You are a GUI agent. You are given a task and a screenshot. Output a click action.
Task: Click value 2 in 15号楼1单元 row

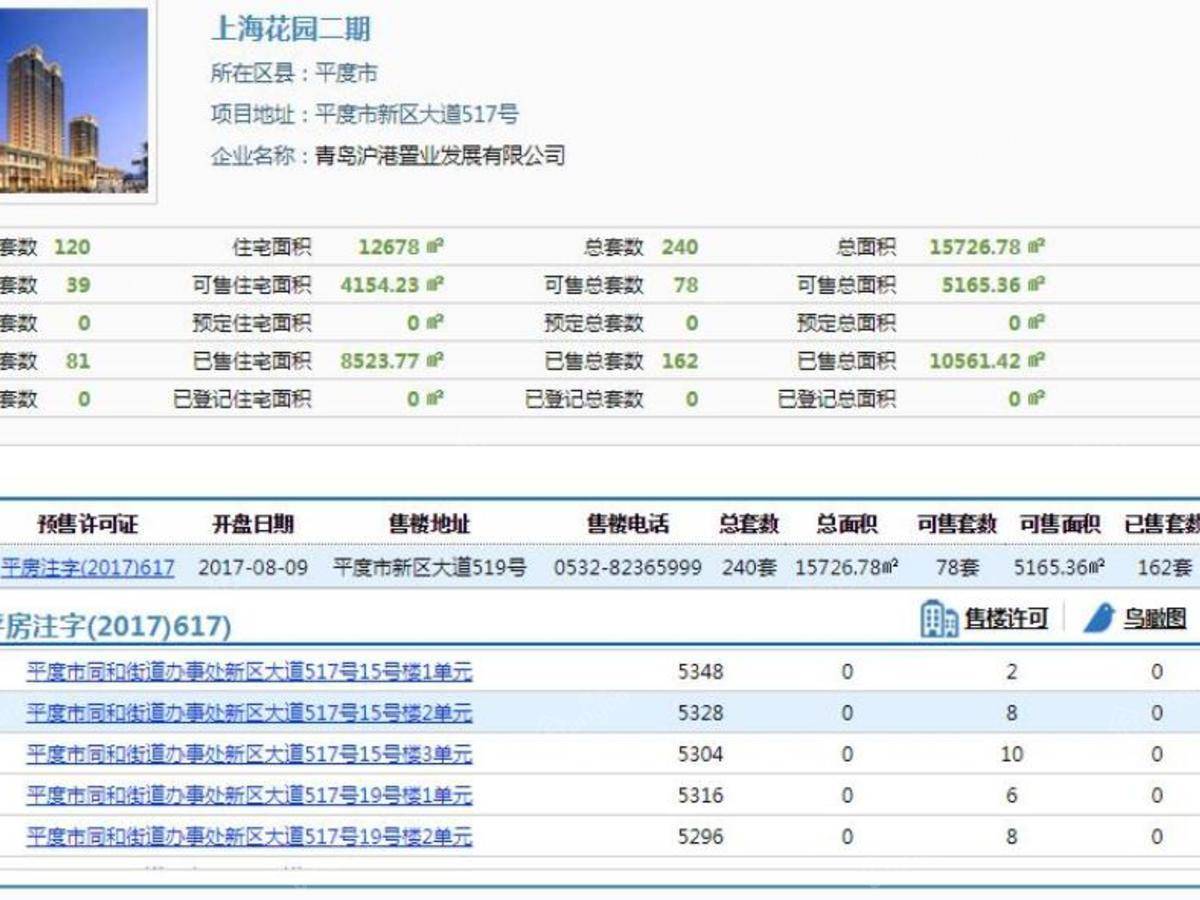point(1012,672)
